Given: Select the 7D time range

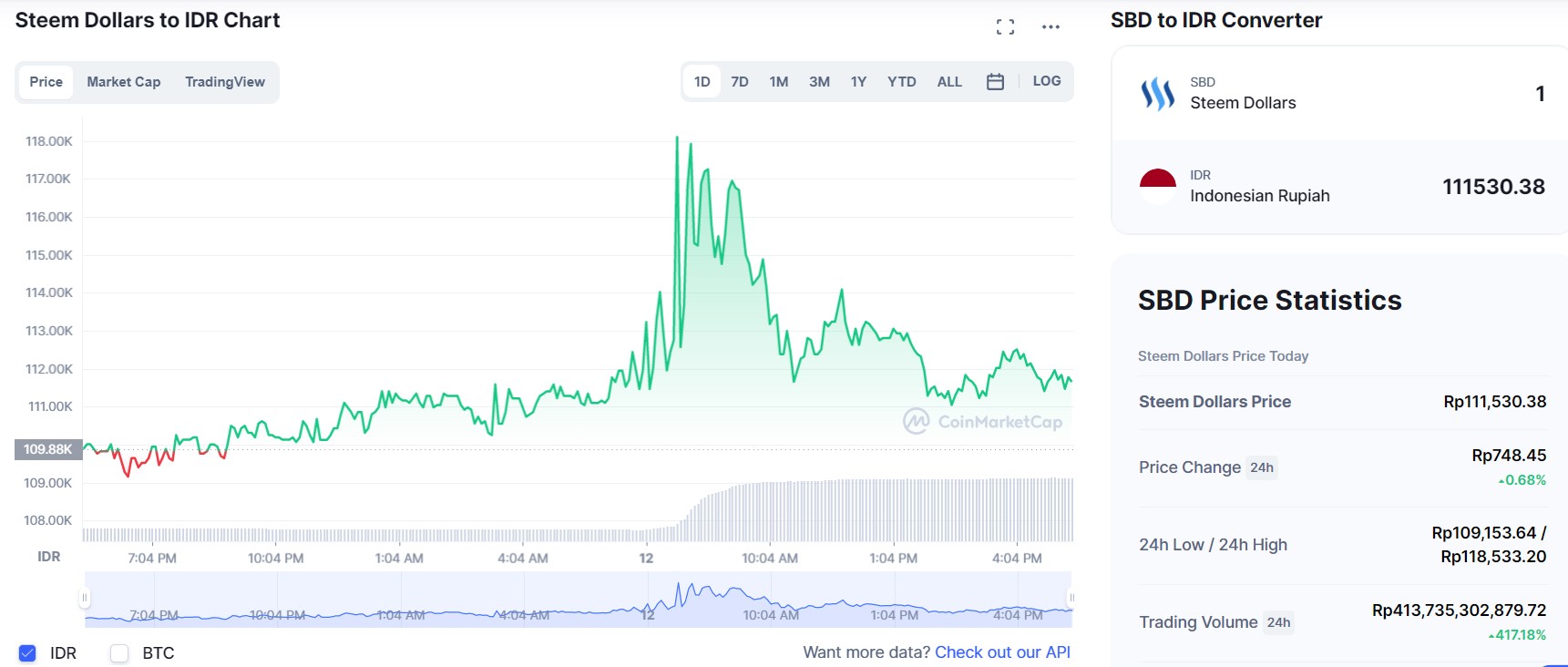Looking at the screenshot, I should tap(740, 82).
